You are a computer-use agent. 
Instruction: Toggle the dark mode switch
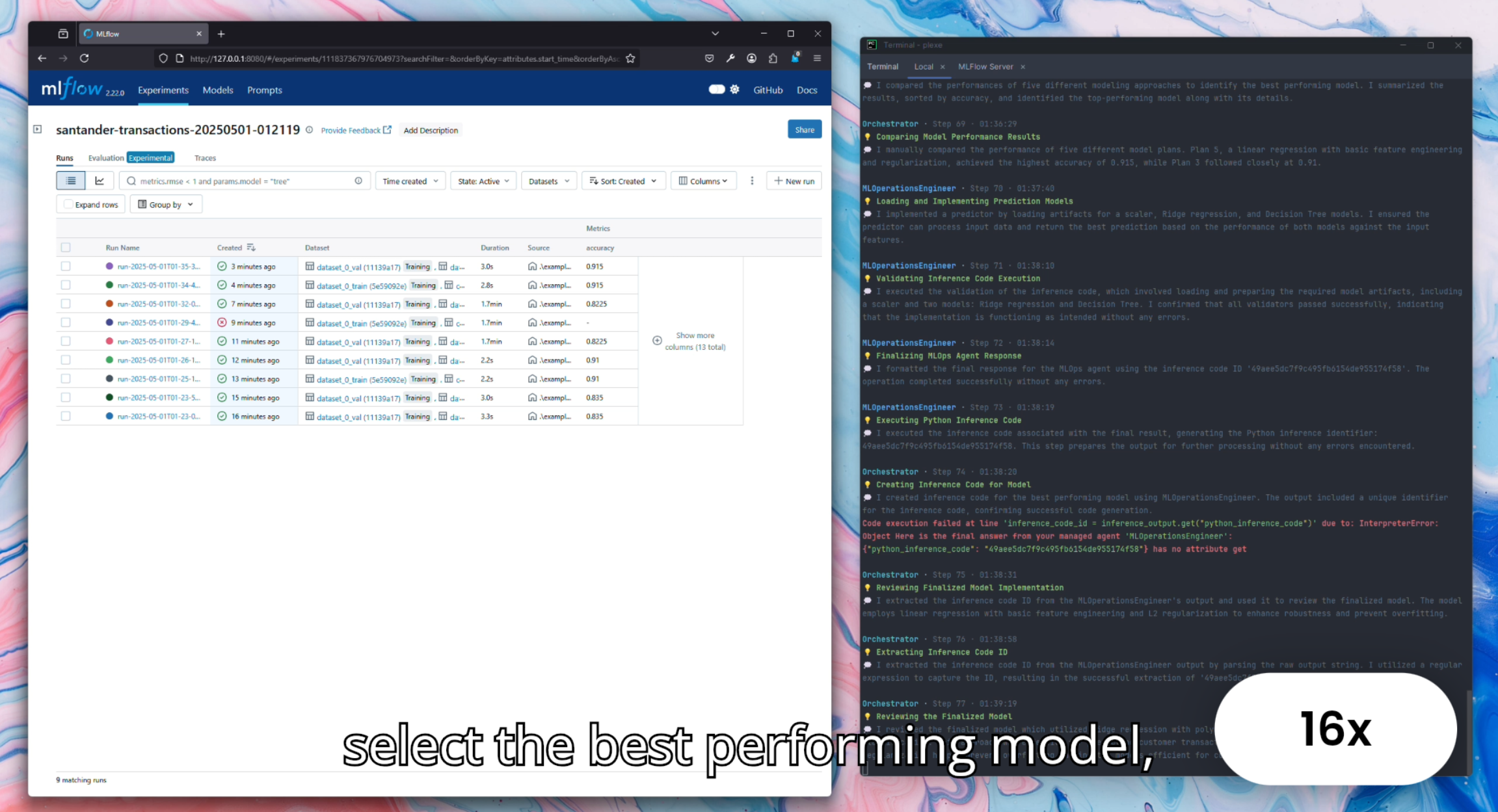[716, 90]
